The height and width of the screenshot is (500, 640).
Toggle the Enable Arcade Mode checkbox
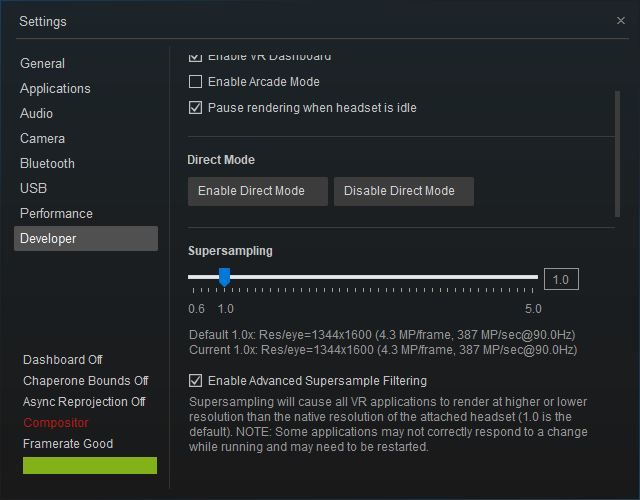(x=196, y=82)
